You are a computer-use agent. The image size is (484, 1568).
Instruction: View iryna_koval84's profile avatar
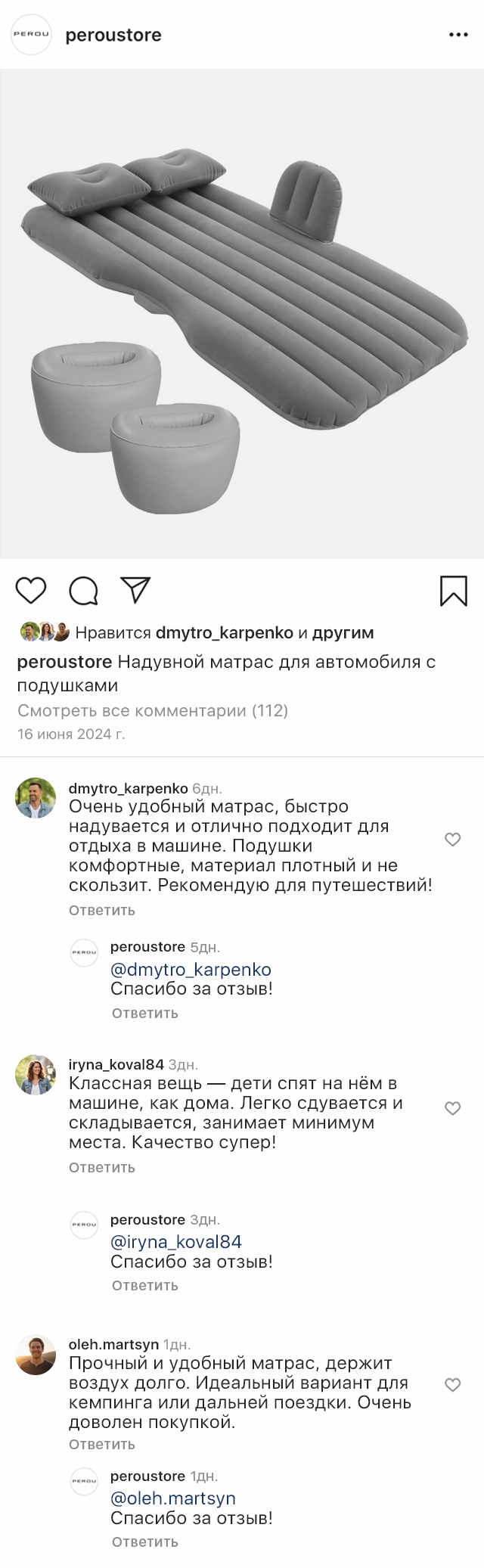(x=36, y=1075)
